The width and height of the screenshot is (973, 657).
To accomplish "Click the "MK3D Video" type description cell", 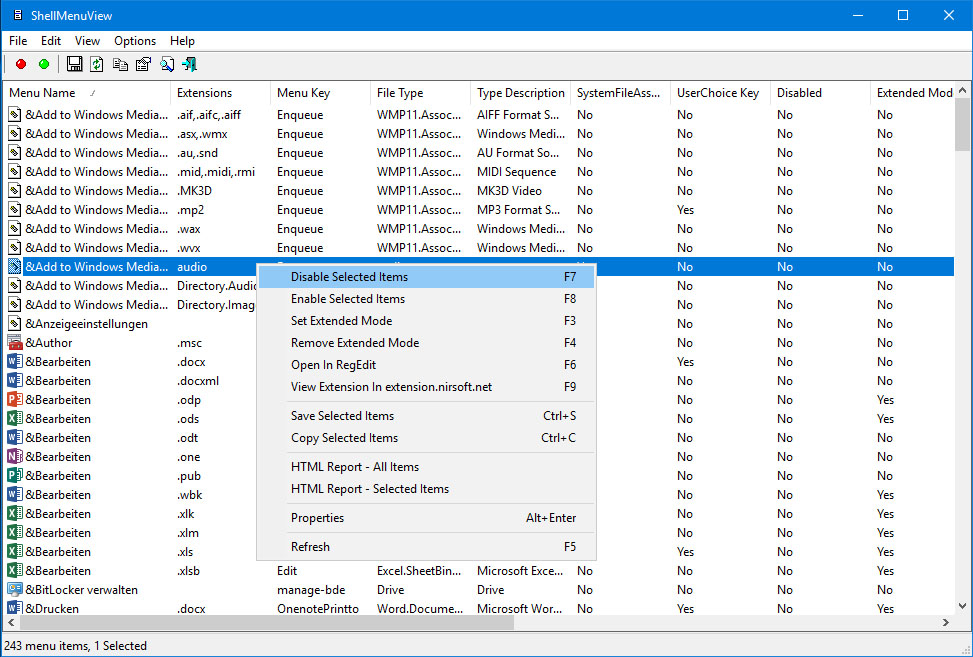I will [509, 191].
